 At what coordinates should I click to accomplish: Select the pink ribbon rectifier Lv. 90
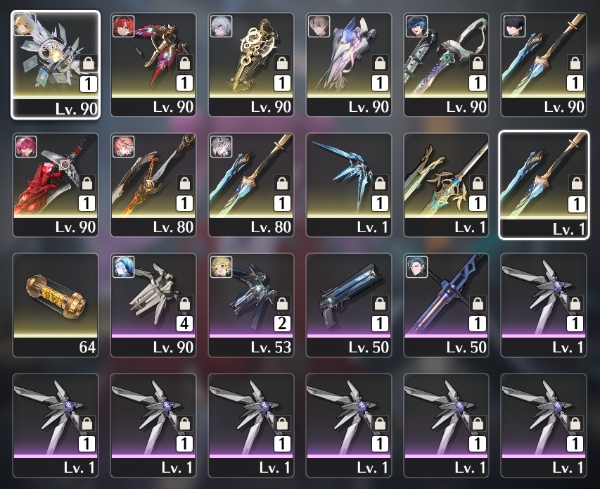349,64
